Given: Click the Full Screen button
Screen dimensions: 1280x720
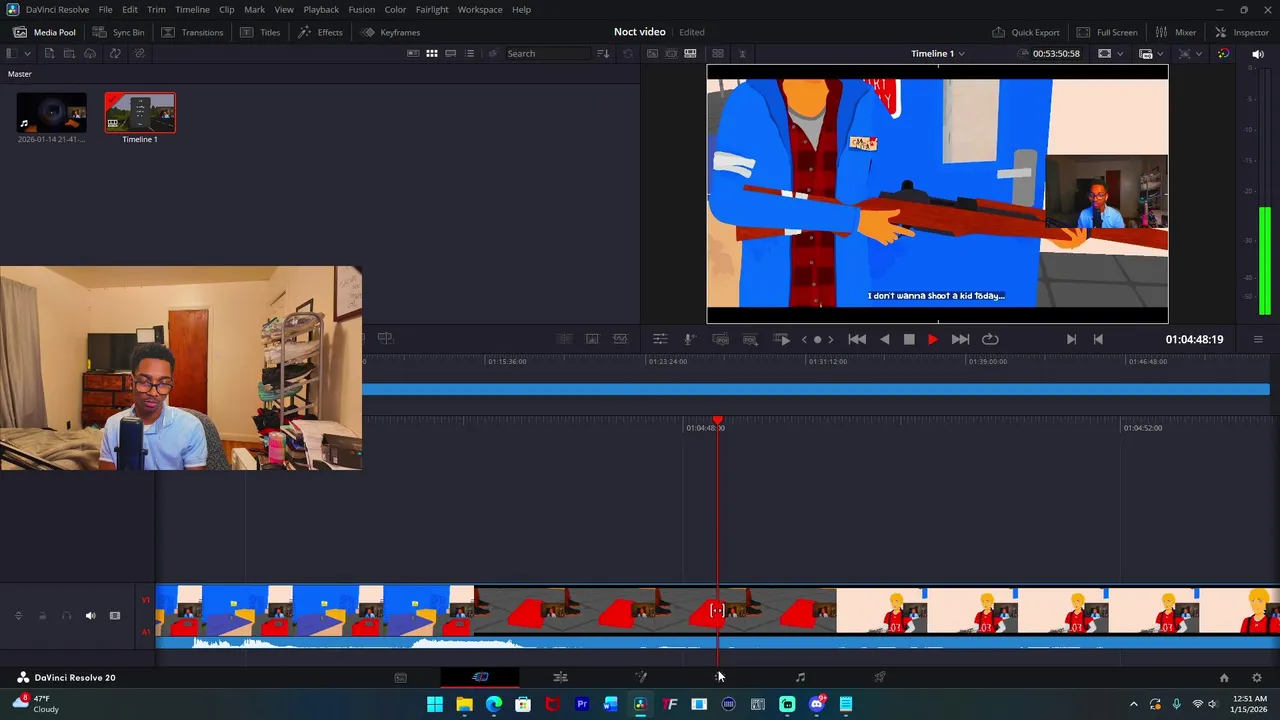Looking at the screenshot, I should coord(1106,32).
